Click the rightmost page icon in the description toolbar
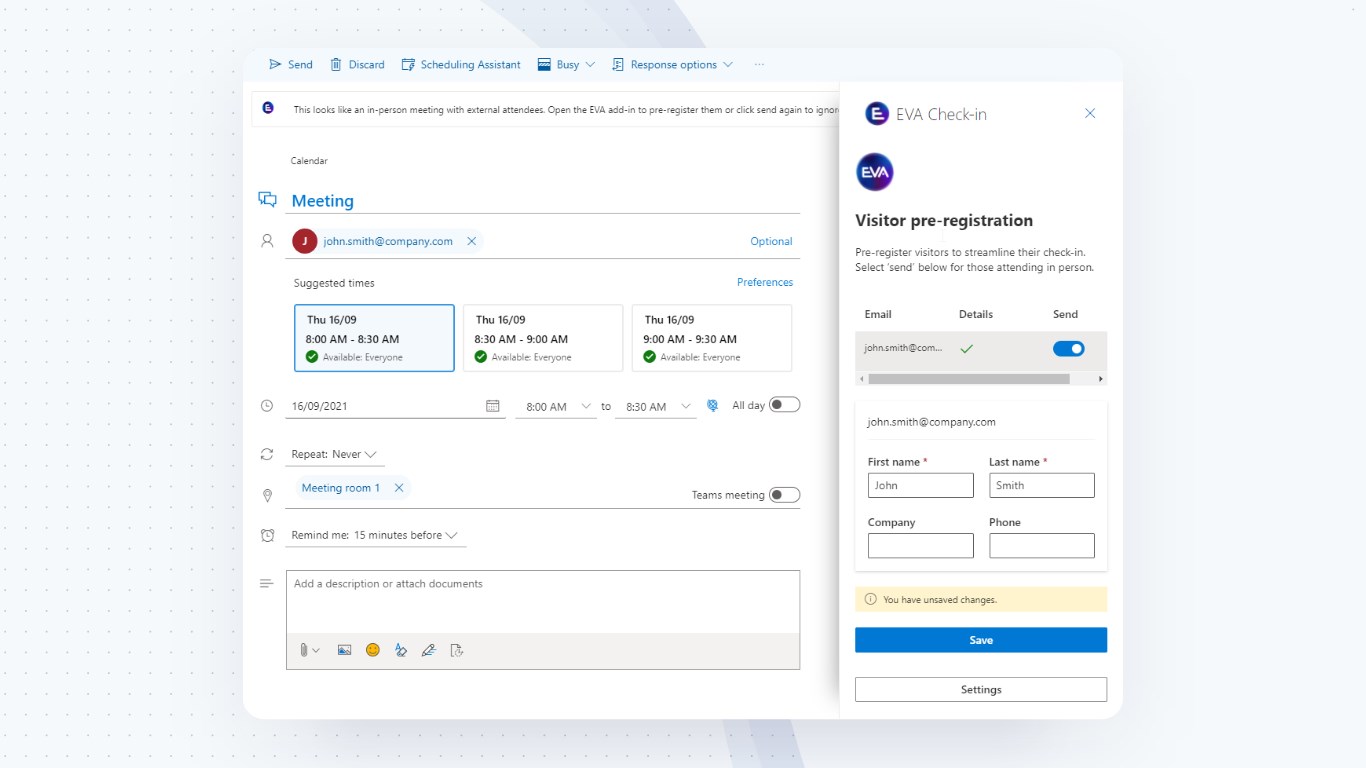Image resolution: width=1366 pixels, height=768 pixels. coord(457,650)
